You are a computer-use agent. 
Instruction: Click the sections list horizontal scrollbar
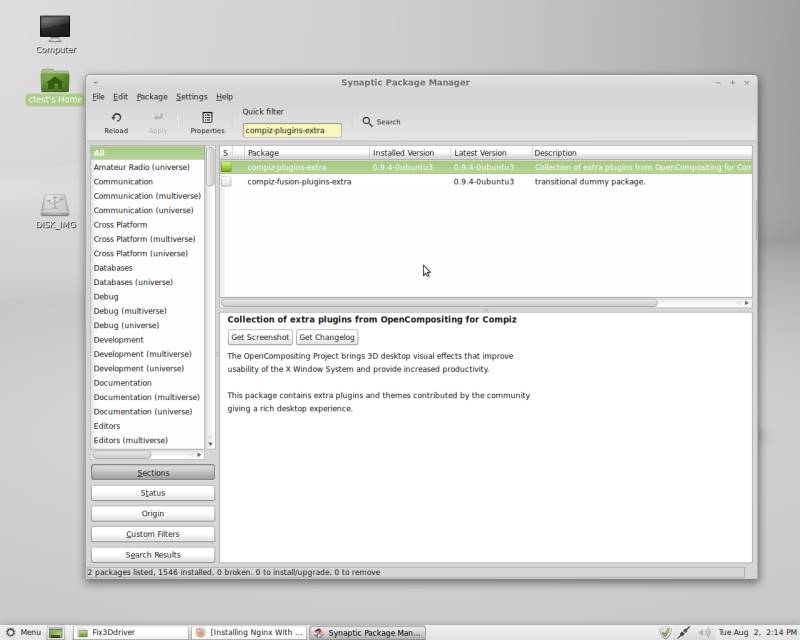click(121, 454)
